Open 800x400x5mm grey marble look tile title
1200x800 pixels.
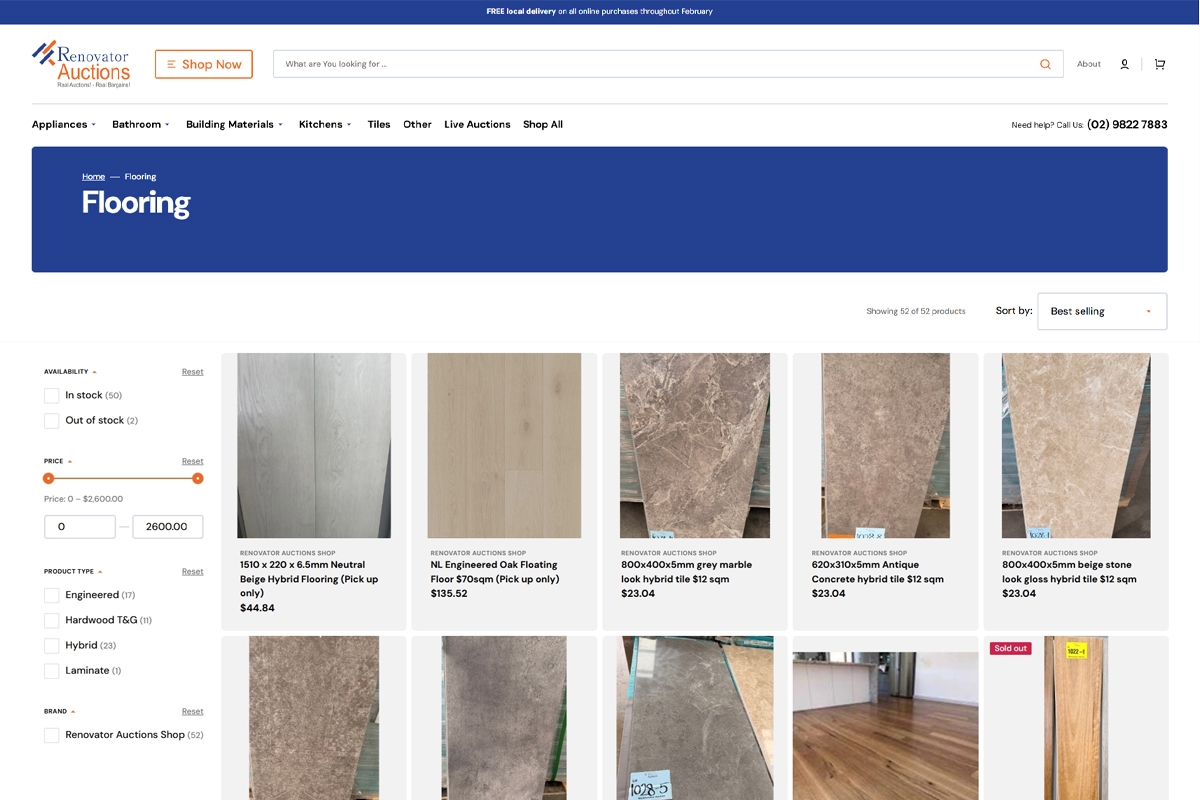pyautogui.click(x=686, y=572)
